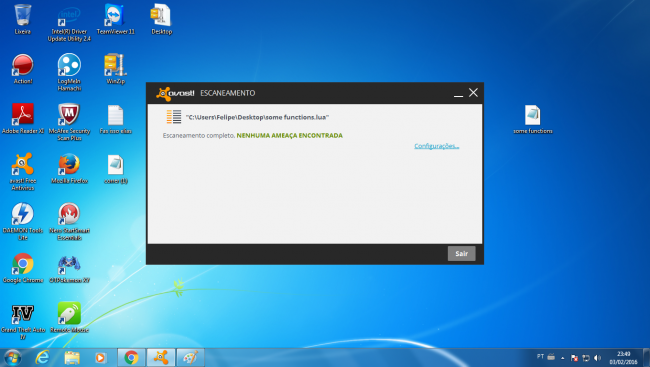
Task: Select the LogMeIn Hamachi shortcut
Action: [69, 72]
